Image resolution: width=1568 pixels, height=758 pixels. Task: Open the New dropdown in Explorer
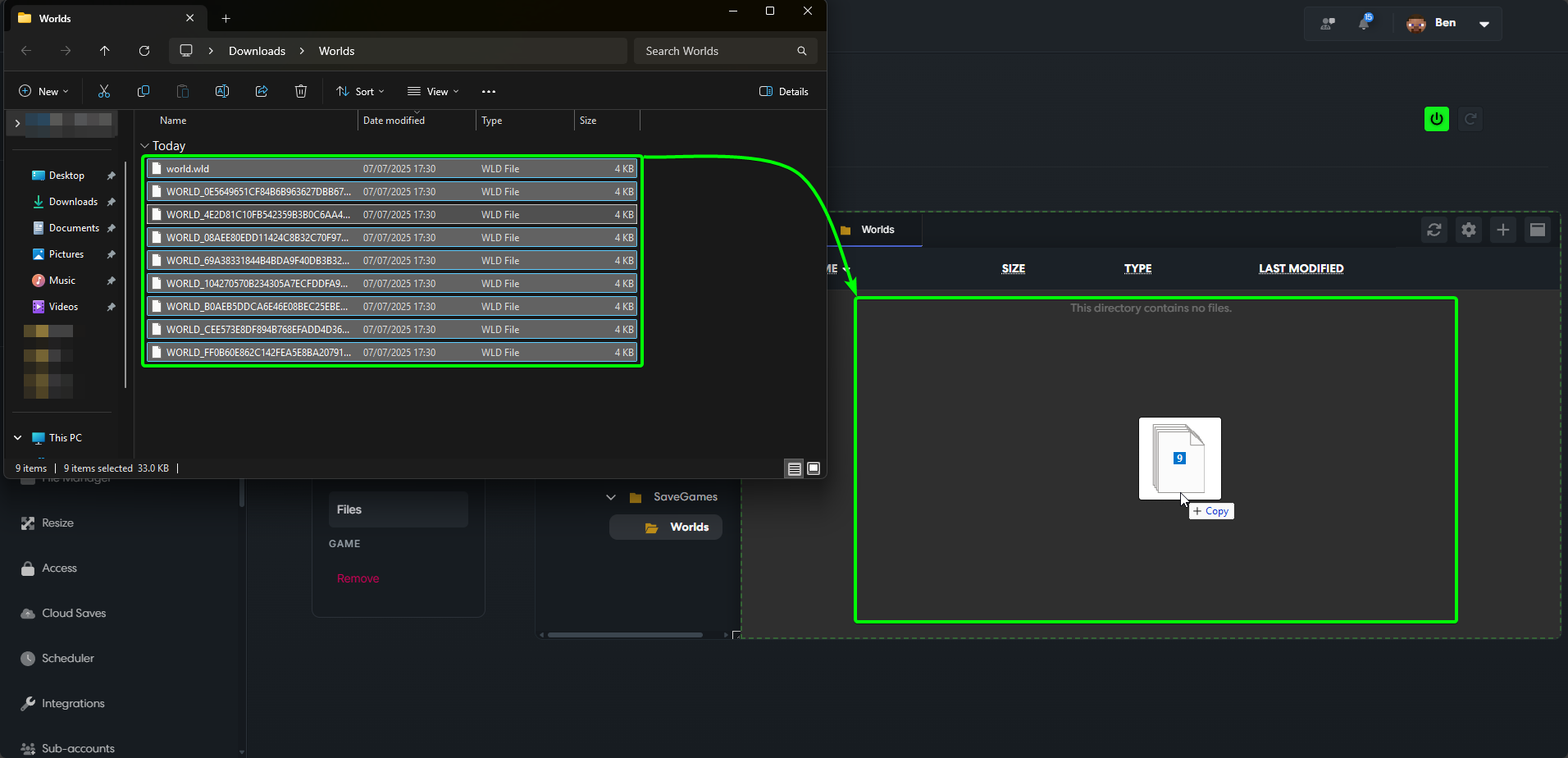click(x=44, y=92)
